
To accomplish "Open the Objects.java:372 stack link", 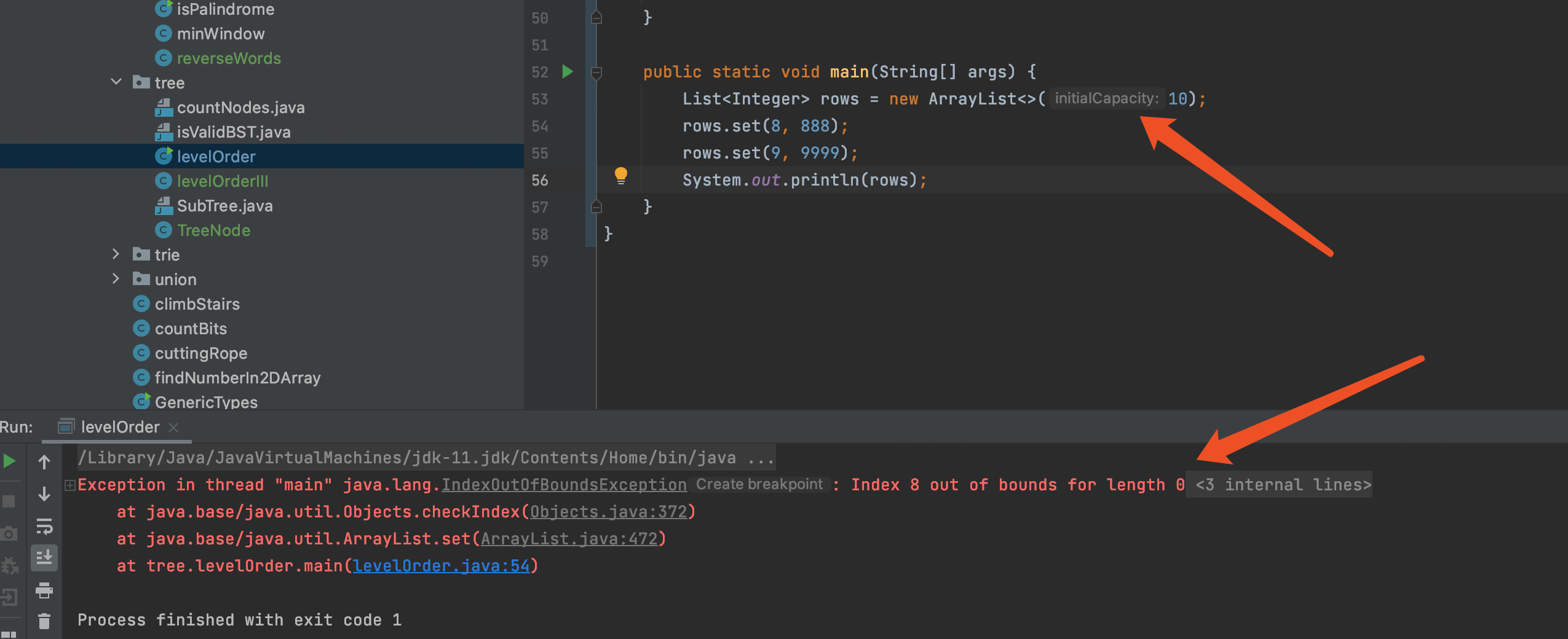I will pos(608,512).
